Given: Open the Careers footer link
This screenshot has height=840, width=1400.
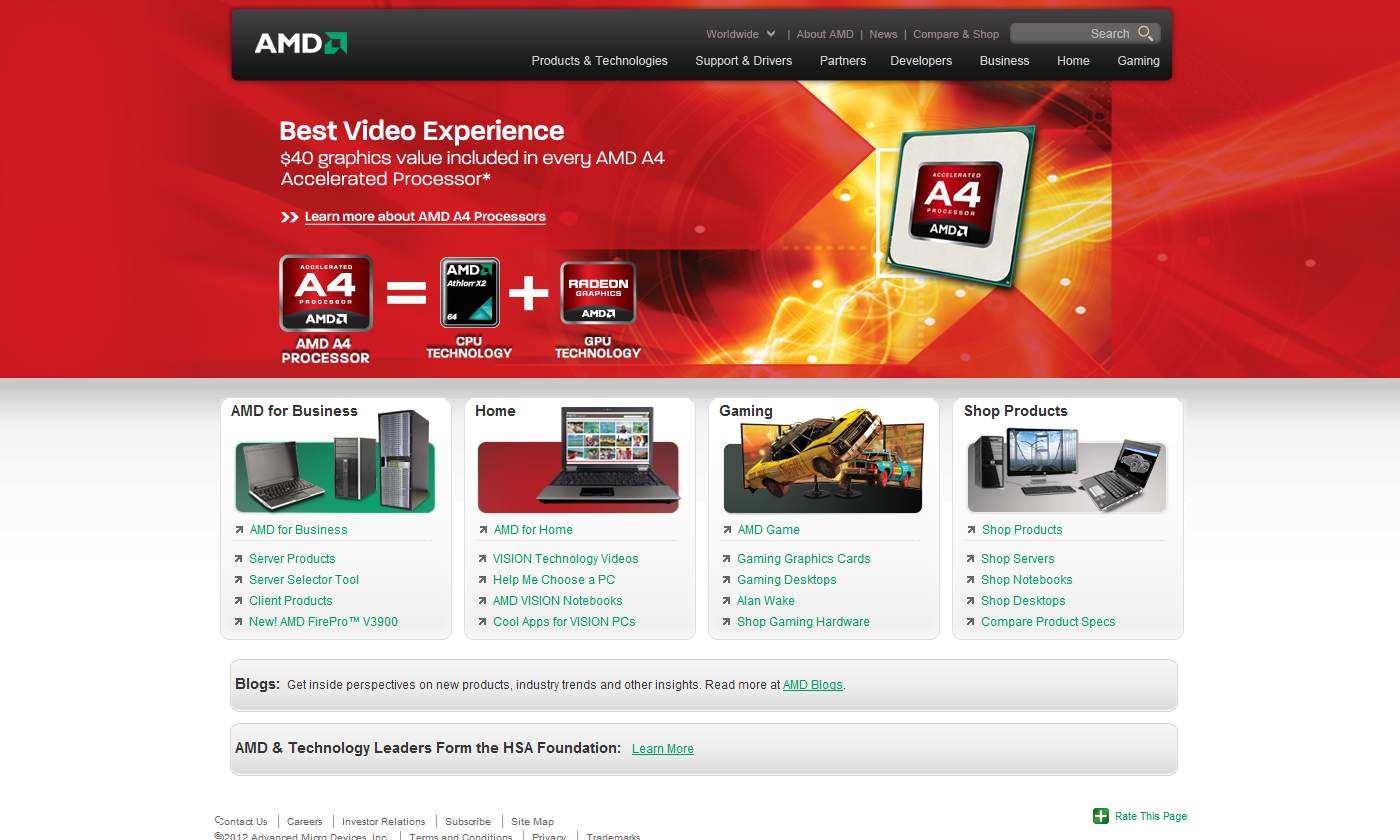Looking at the screenshot, I should point(304,822).
